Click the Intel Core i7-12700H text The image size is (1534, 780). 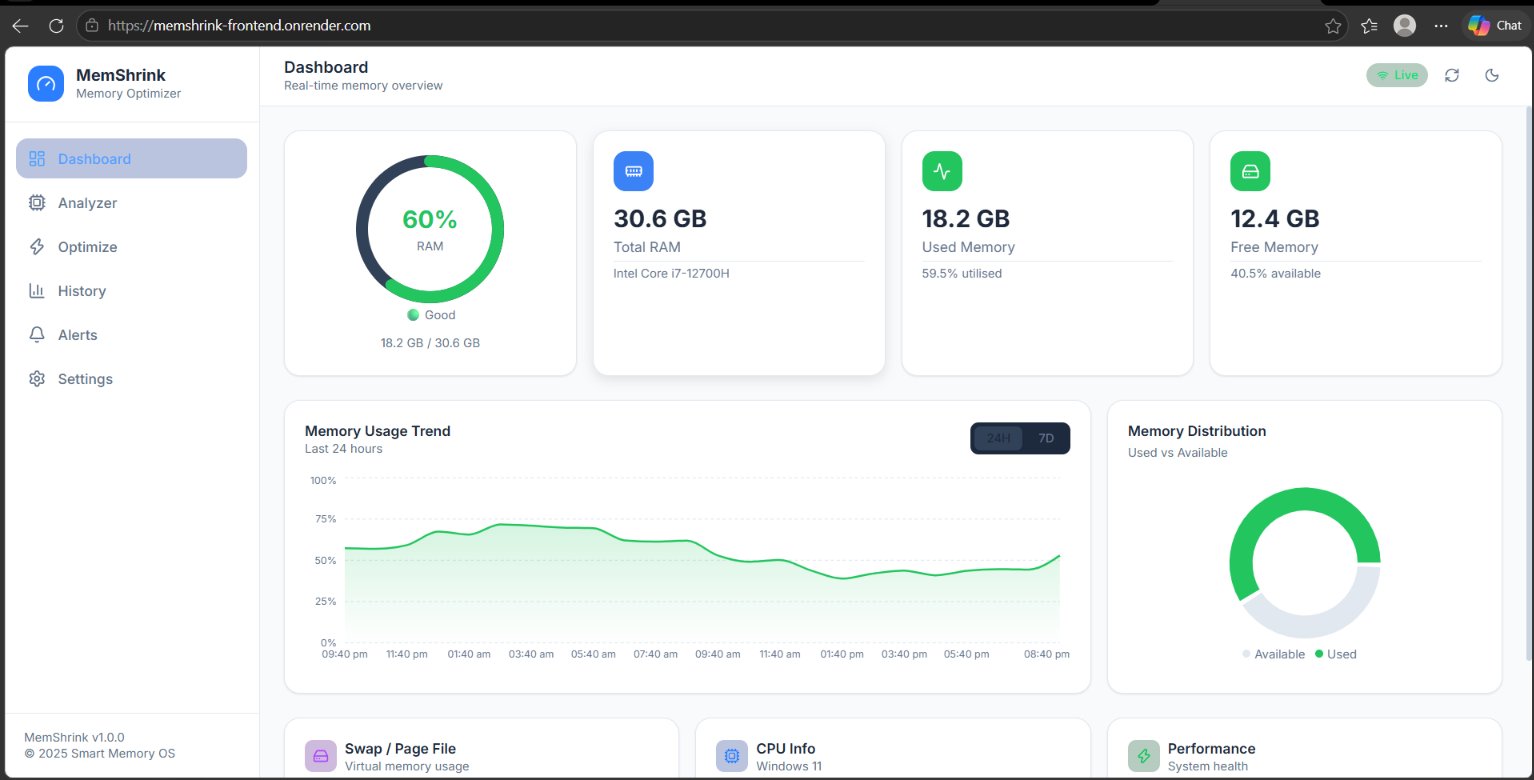tap(672, 273)
